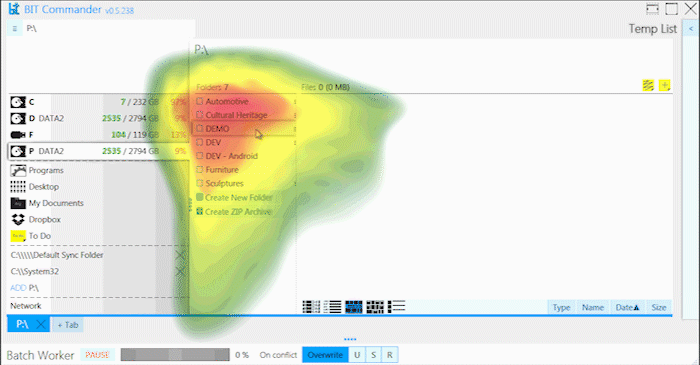Image resolution: width=700 pixels, height=365 pixels.
Task: Choose the last bullet list view icon
Action: click(x=396, y=307)
